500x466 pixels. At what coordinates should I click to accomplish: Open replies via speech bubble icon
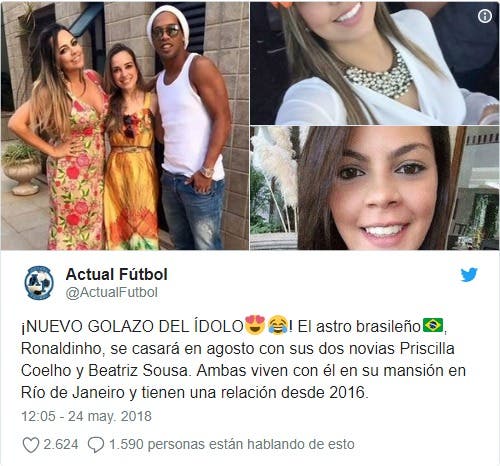[x=96, y=445]
